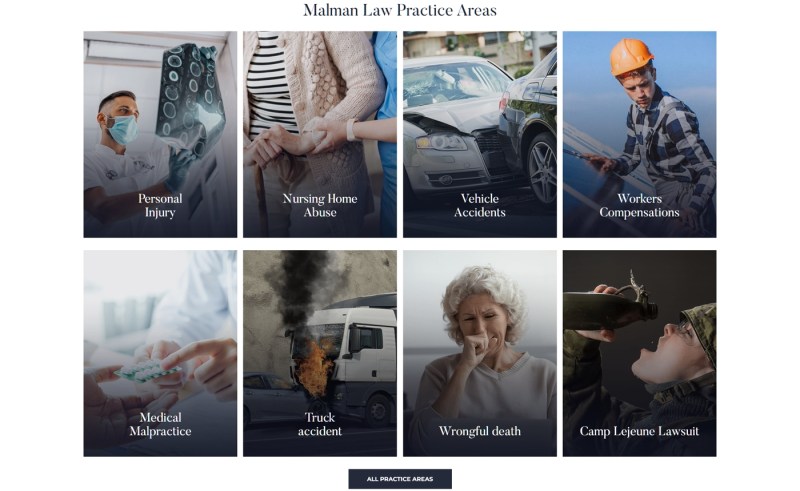The image size is (800, 491).
Task: Open the Medical Malpractice card
Action: point(160,353)
